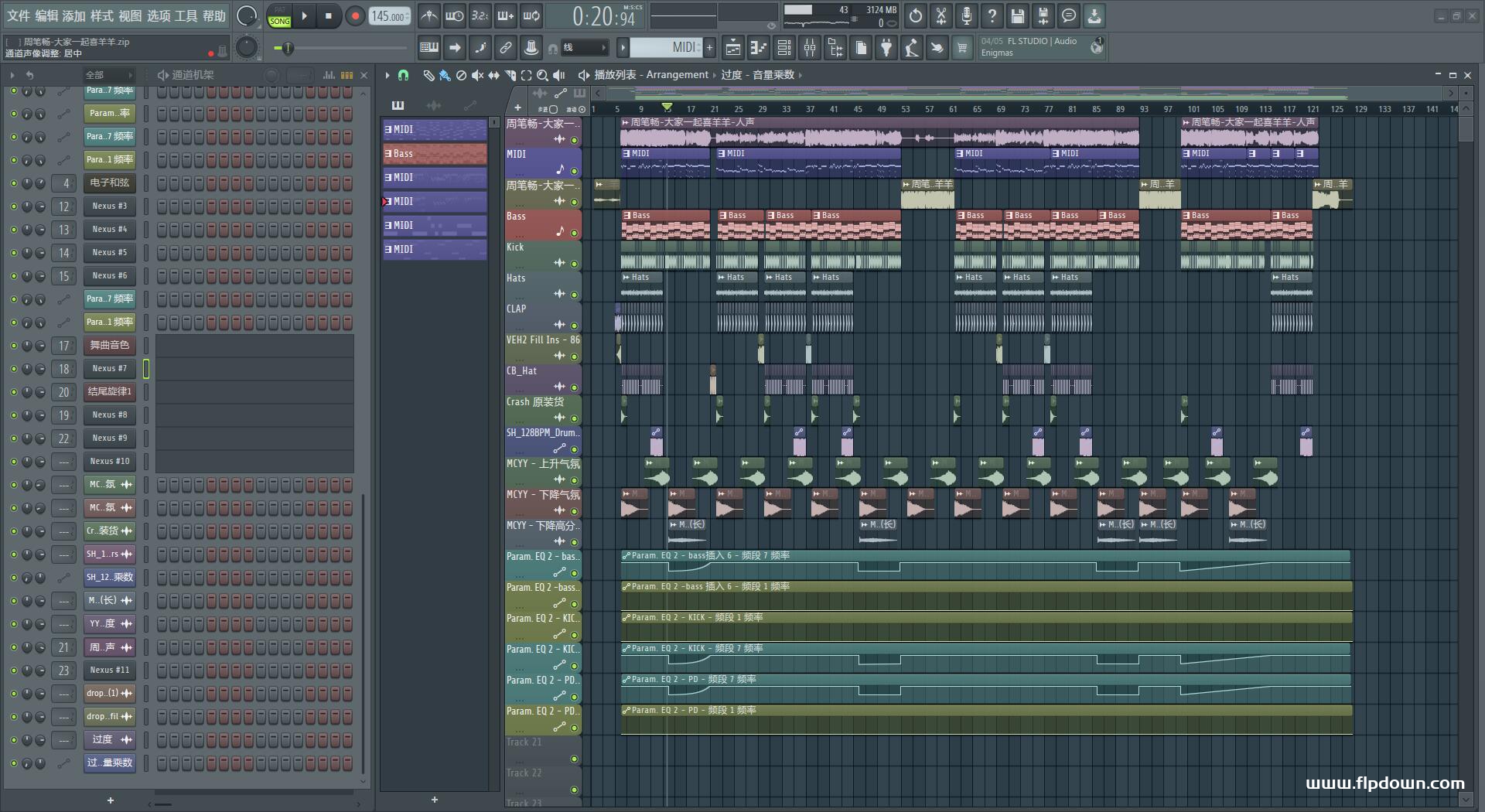Open the 帮助 menu
The image size is (1485, 812).
(214, 15)
